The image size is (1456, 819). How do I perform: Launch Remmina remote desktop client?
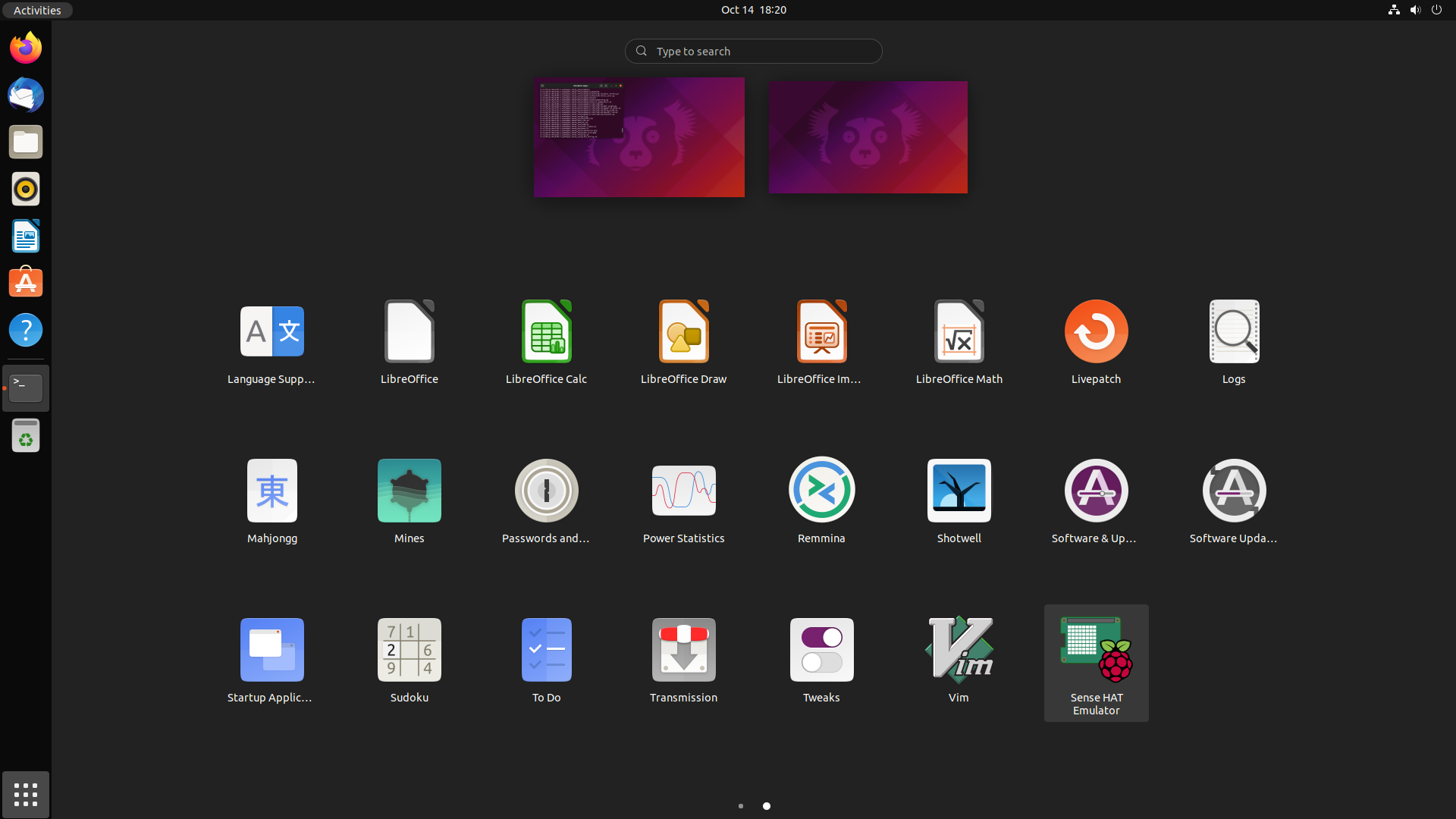(x=821, y=502)
